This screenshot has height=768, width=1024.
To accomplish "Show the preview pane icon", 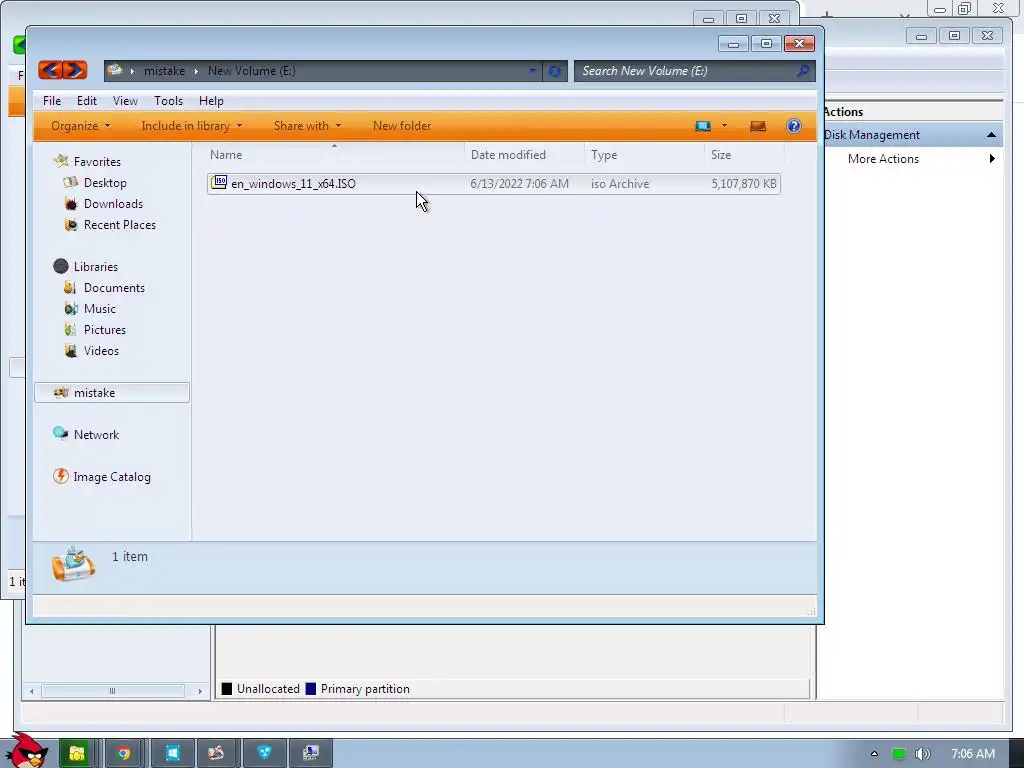I will 758,126.
